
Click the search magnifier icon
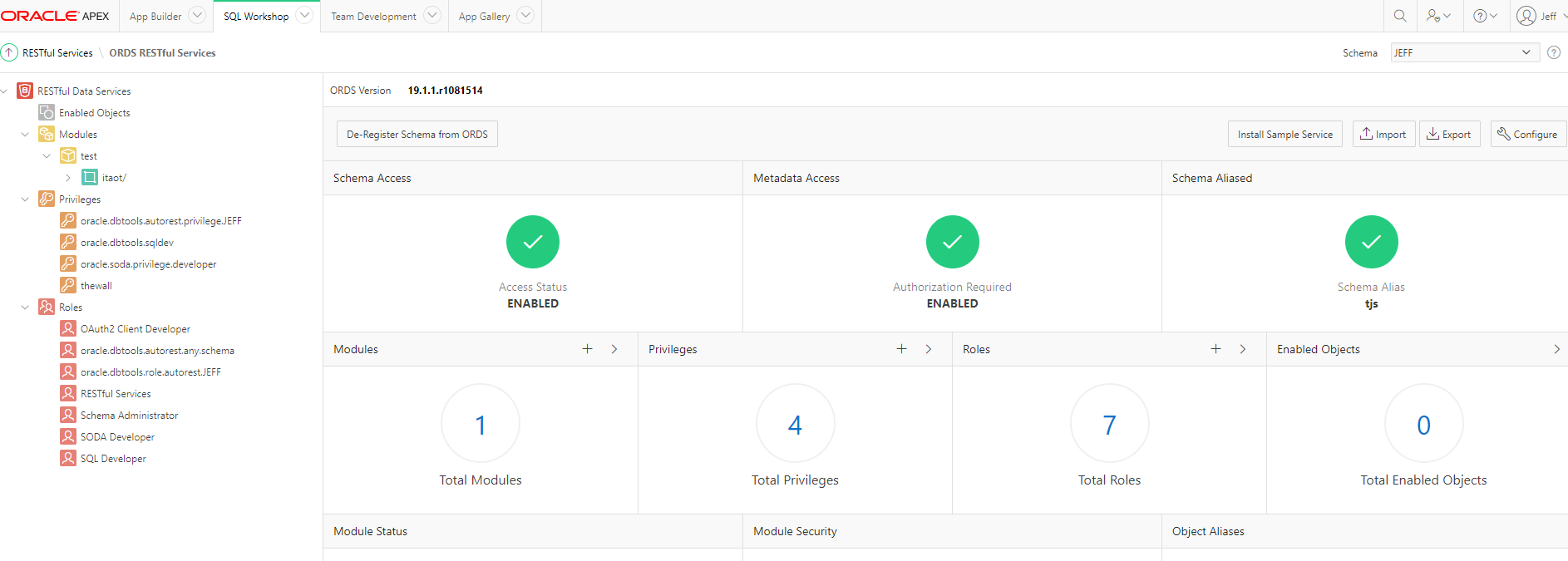(x=1400, y=16)
